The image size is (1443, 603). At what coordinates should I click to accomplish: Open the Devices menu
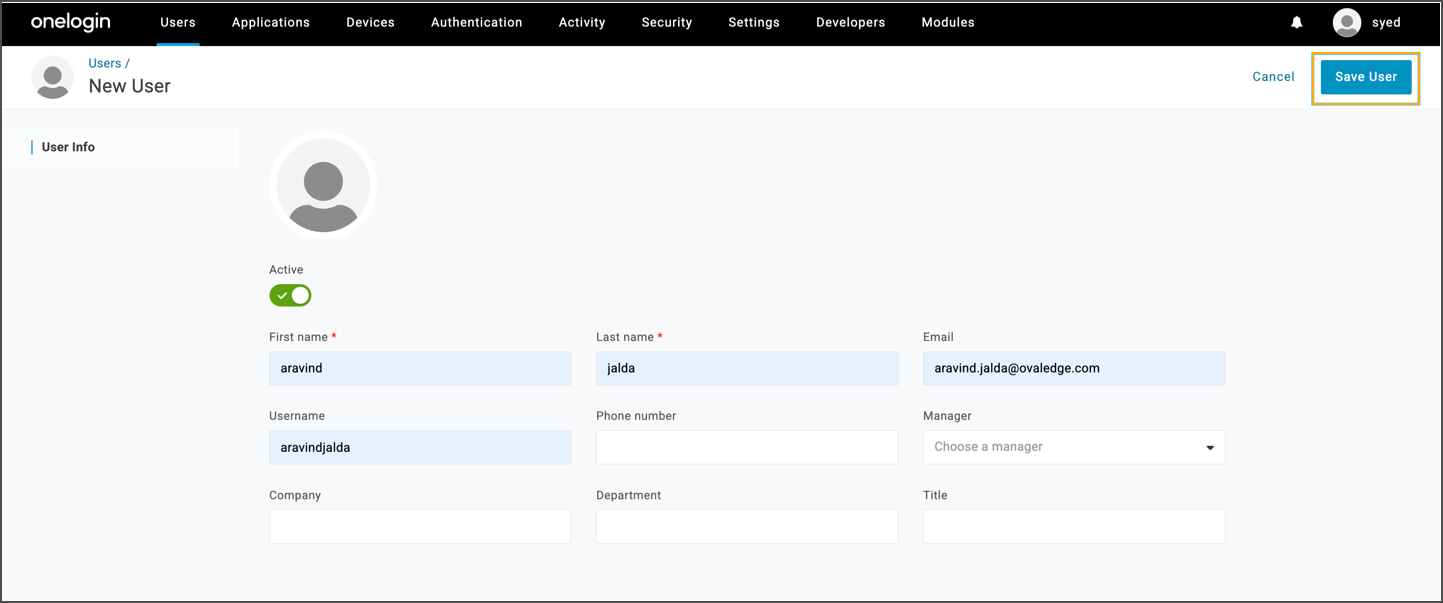coord(370,22)
